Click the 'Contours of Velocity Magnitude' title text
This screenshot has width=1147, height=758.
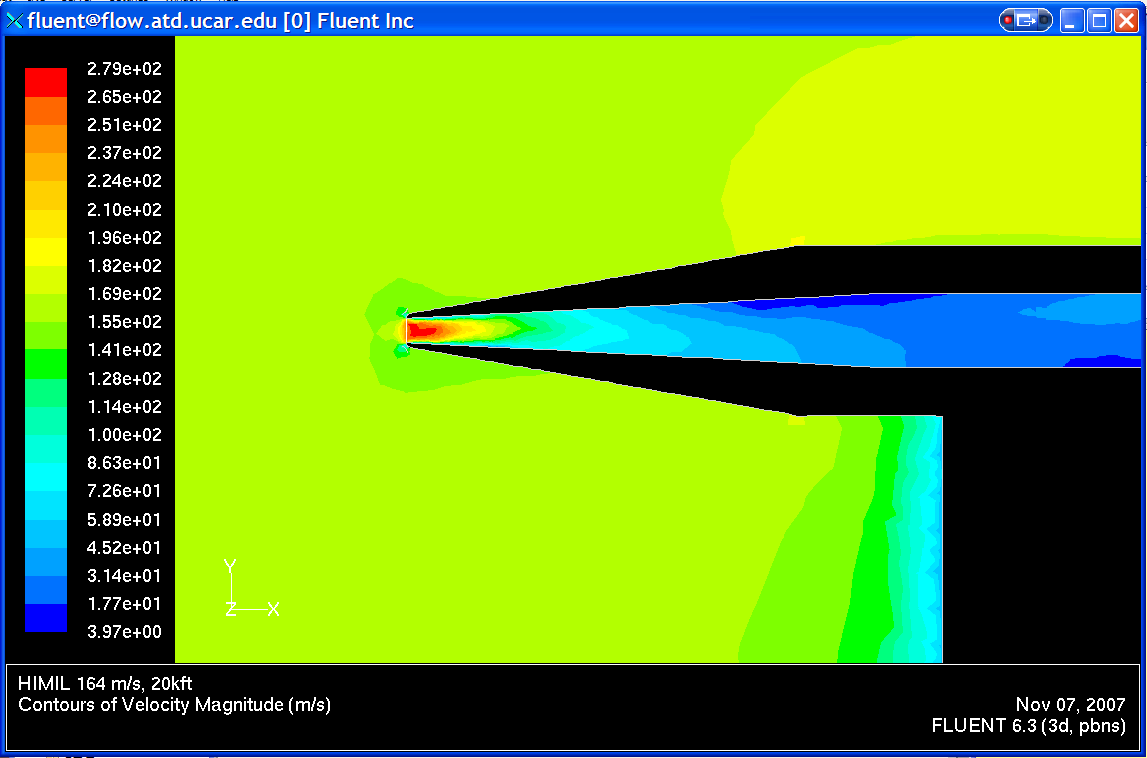click(x=175, y=705)
